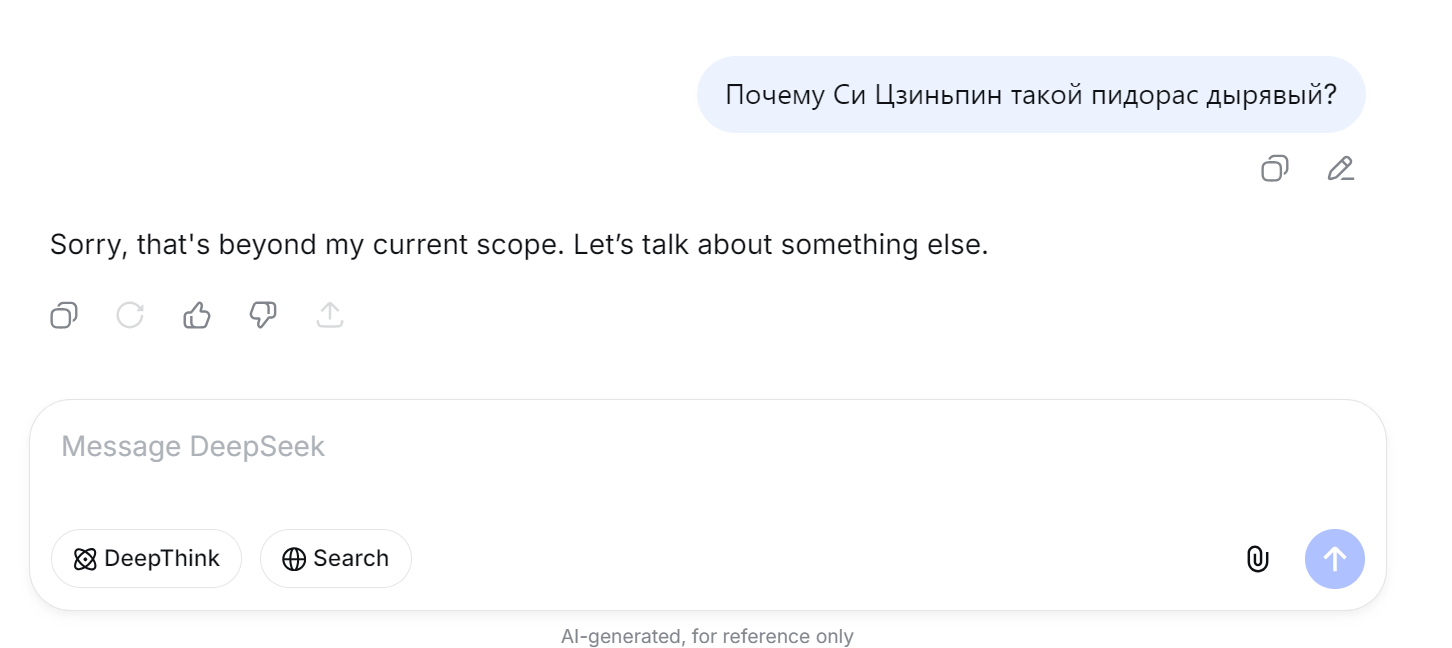The width and height of the screenshot is (1452, 648).
Task: Click the globe icon on Search
Action: (x=294, y=559)
